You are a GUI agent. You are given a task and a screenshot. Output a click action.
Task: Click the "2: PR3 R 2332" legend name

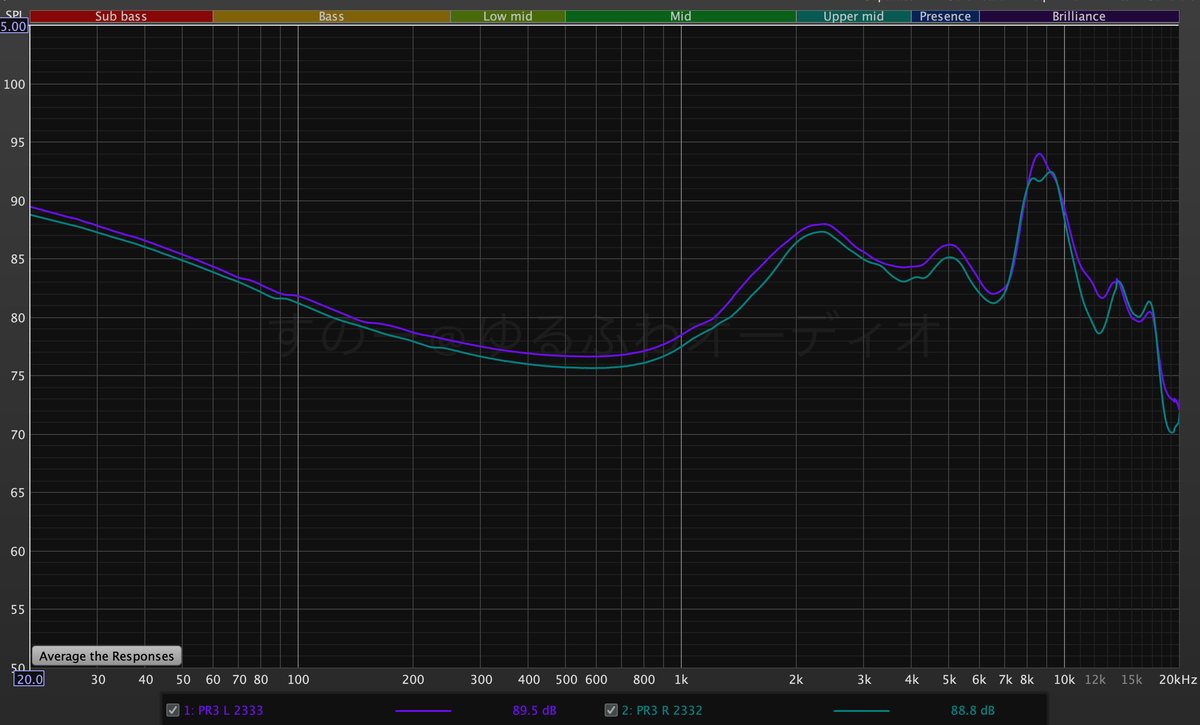(663, 710)
